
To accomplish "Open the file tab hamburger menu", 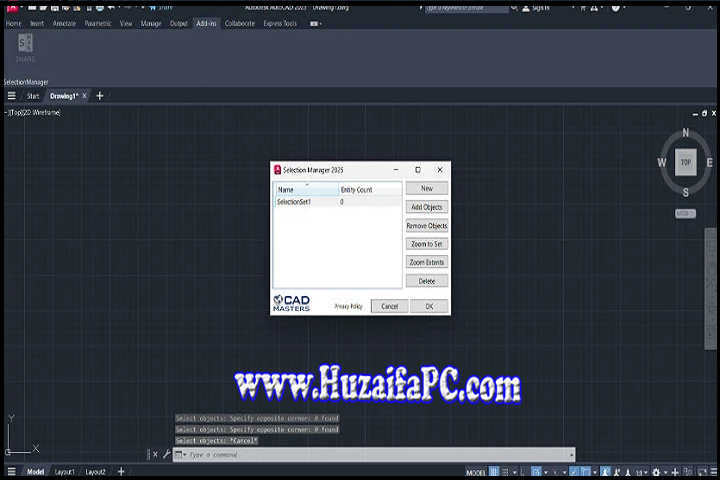I will tap(11, 96).
